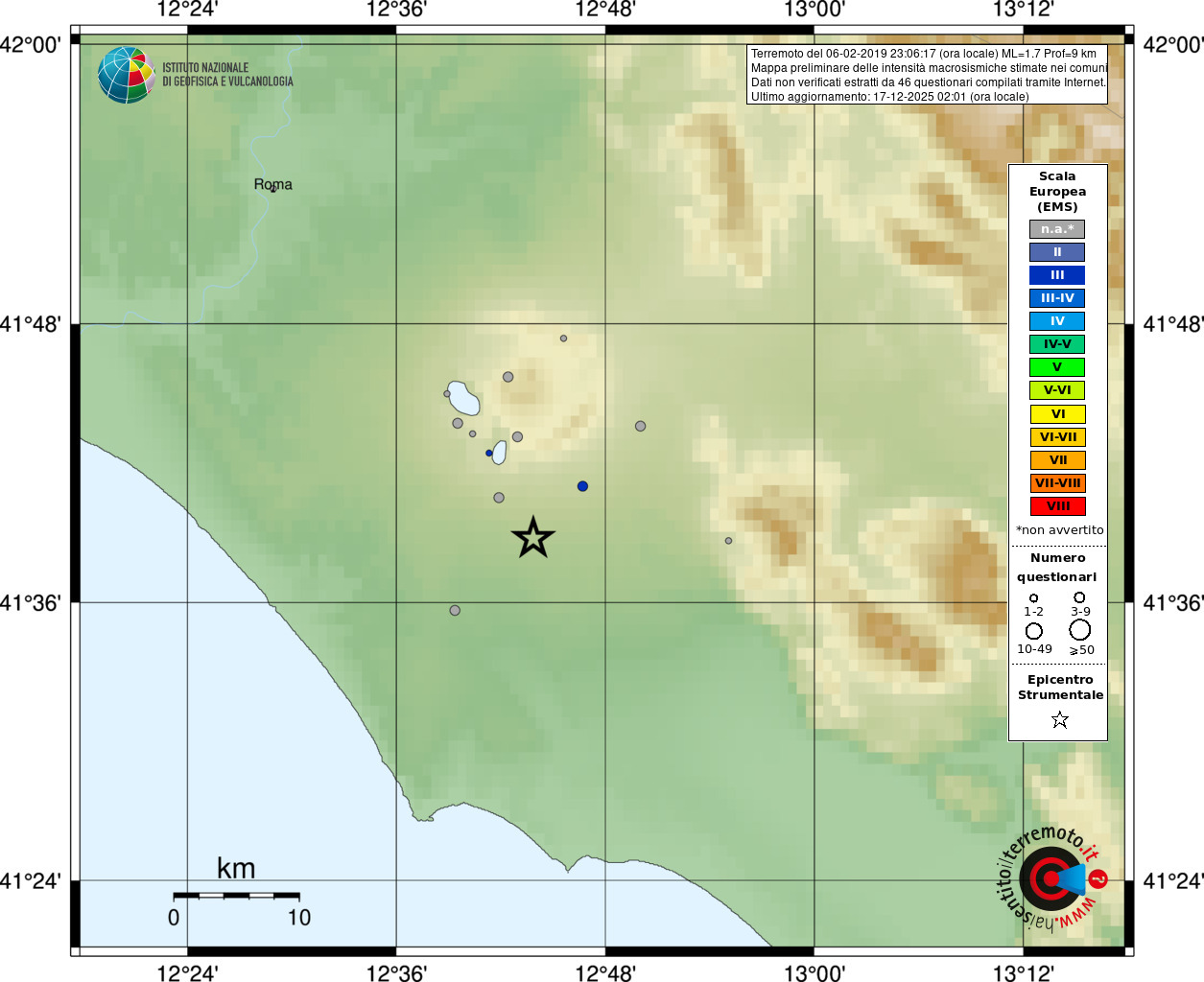
Task: Click the 3-9 questionnaire circle in legend
Action: pos(1079,596)
